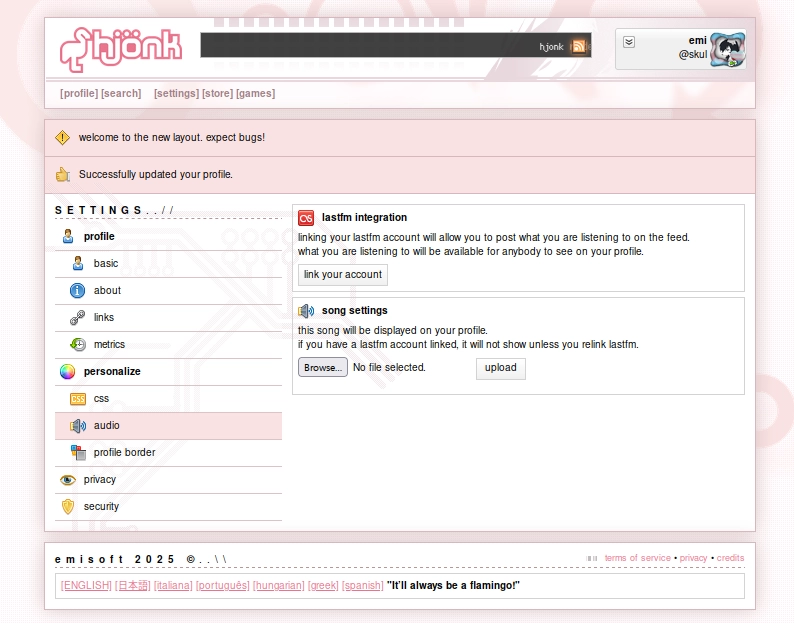Open the [games] nav link
Viewport: 794px width, 623px height.
pyautogui.click(x=256, y=93)
